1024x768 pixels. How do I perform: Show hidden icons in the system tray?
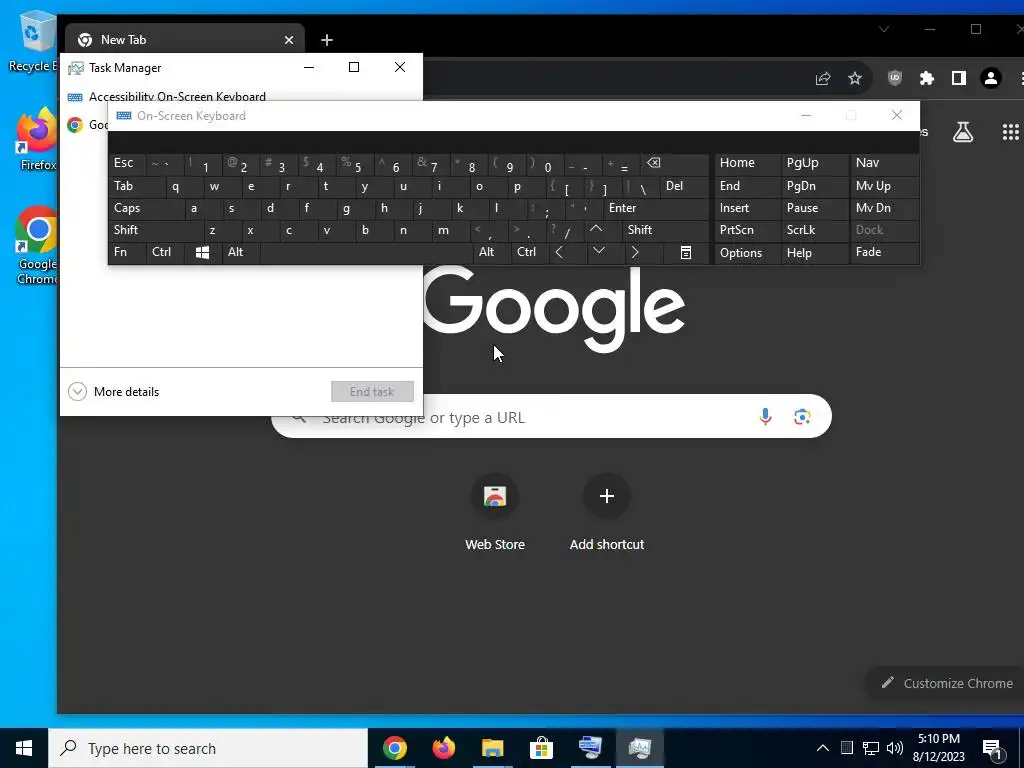823,748
